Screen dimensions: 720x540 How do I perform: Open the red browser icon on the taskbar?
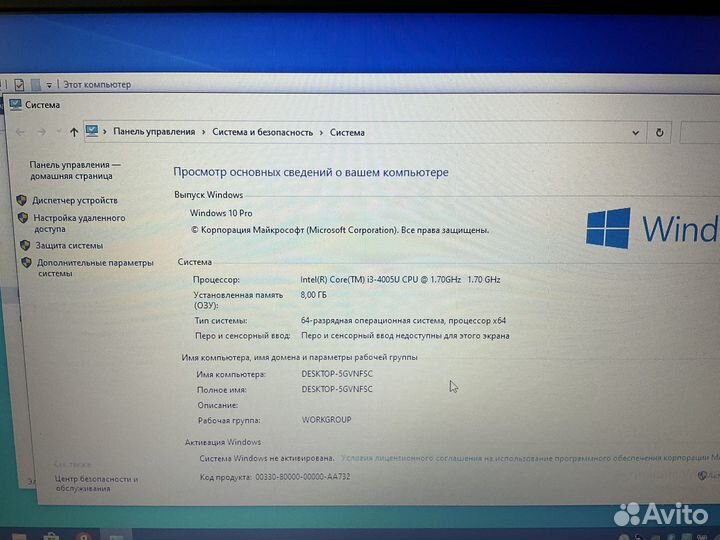point(83,536)
